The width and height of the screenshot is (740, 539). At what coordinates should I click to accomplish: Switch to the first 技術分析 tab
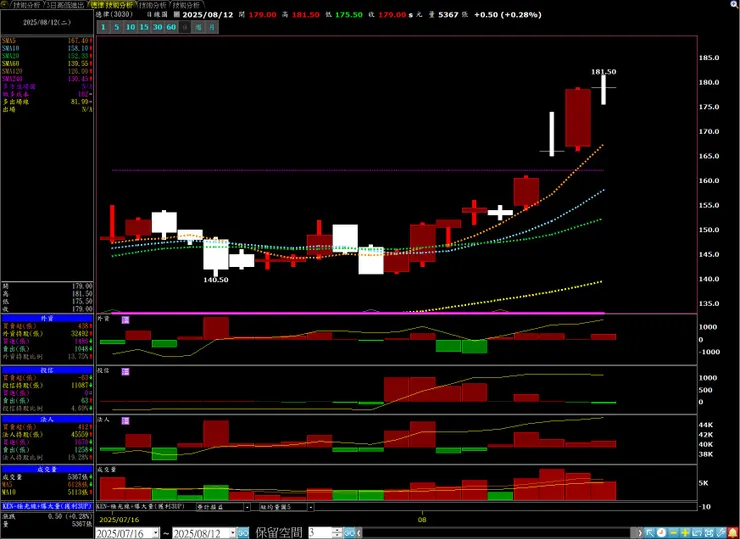coord(27,5)
